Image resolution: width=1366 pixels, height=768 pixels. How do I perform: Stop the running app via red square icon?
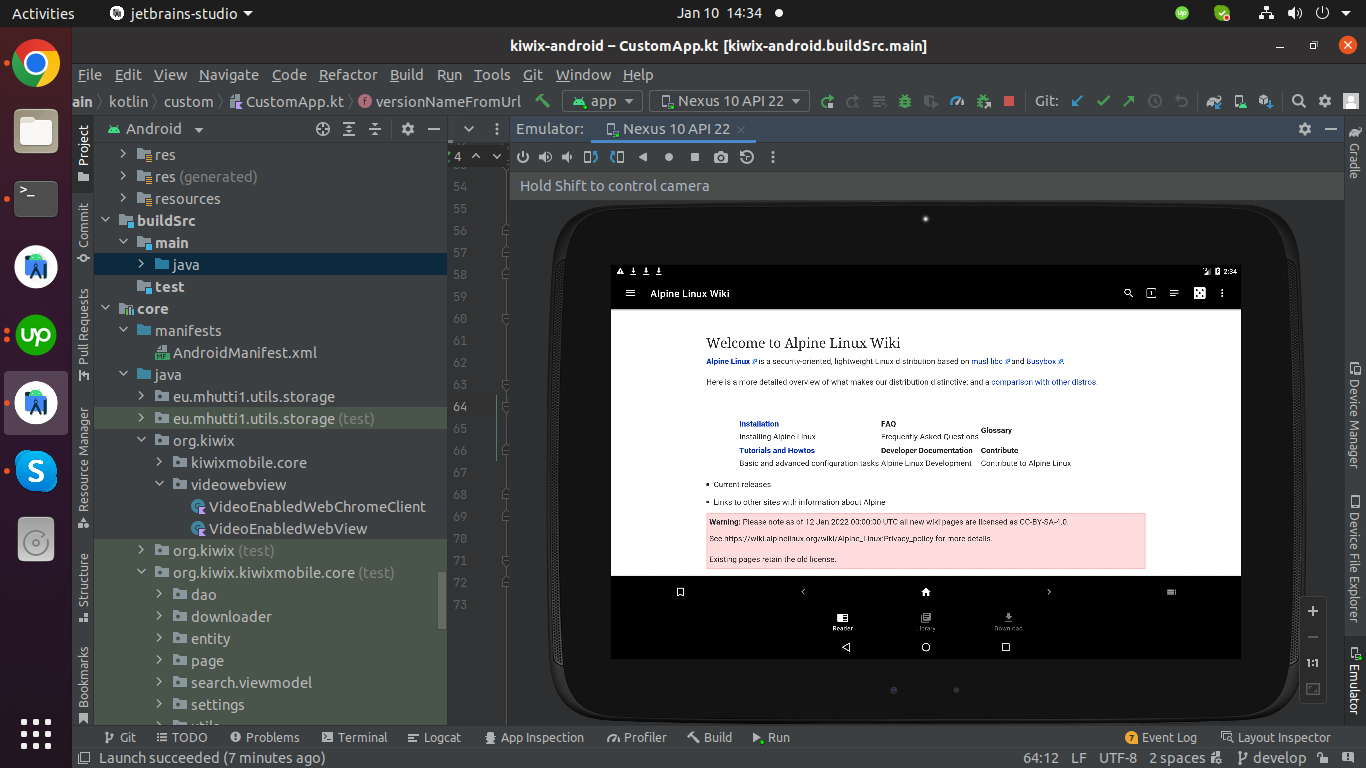click(1008, 101)
